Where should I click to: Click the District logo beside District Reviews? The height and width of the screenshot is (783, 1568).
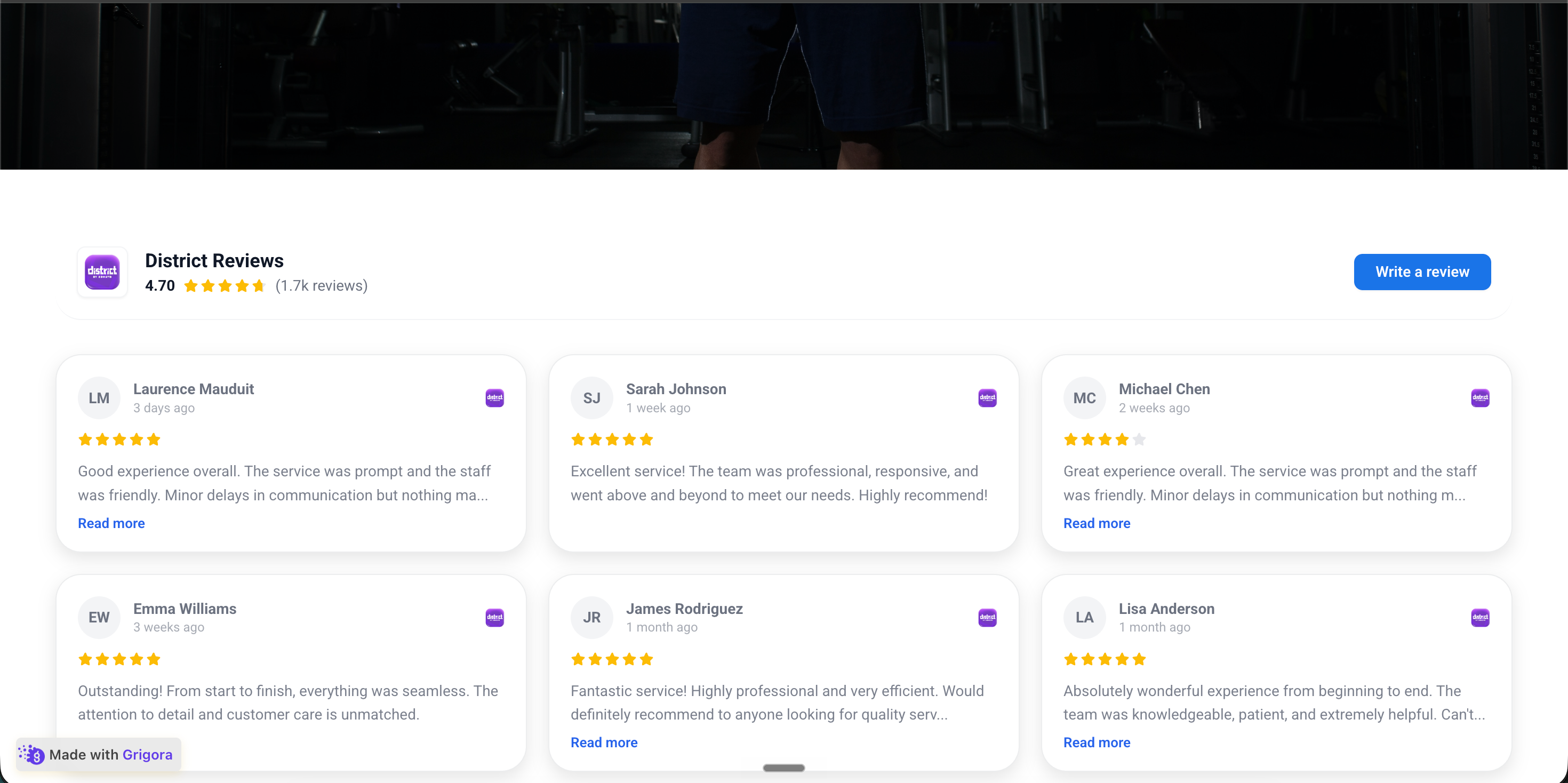click(x=102, y=272)
